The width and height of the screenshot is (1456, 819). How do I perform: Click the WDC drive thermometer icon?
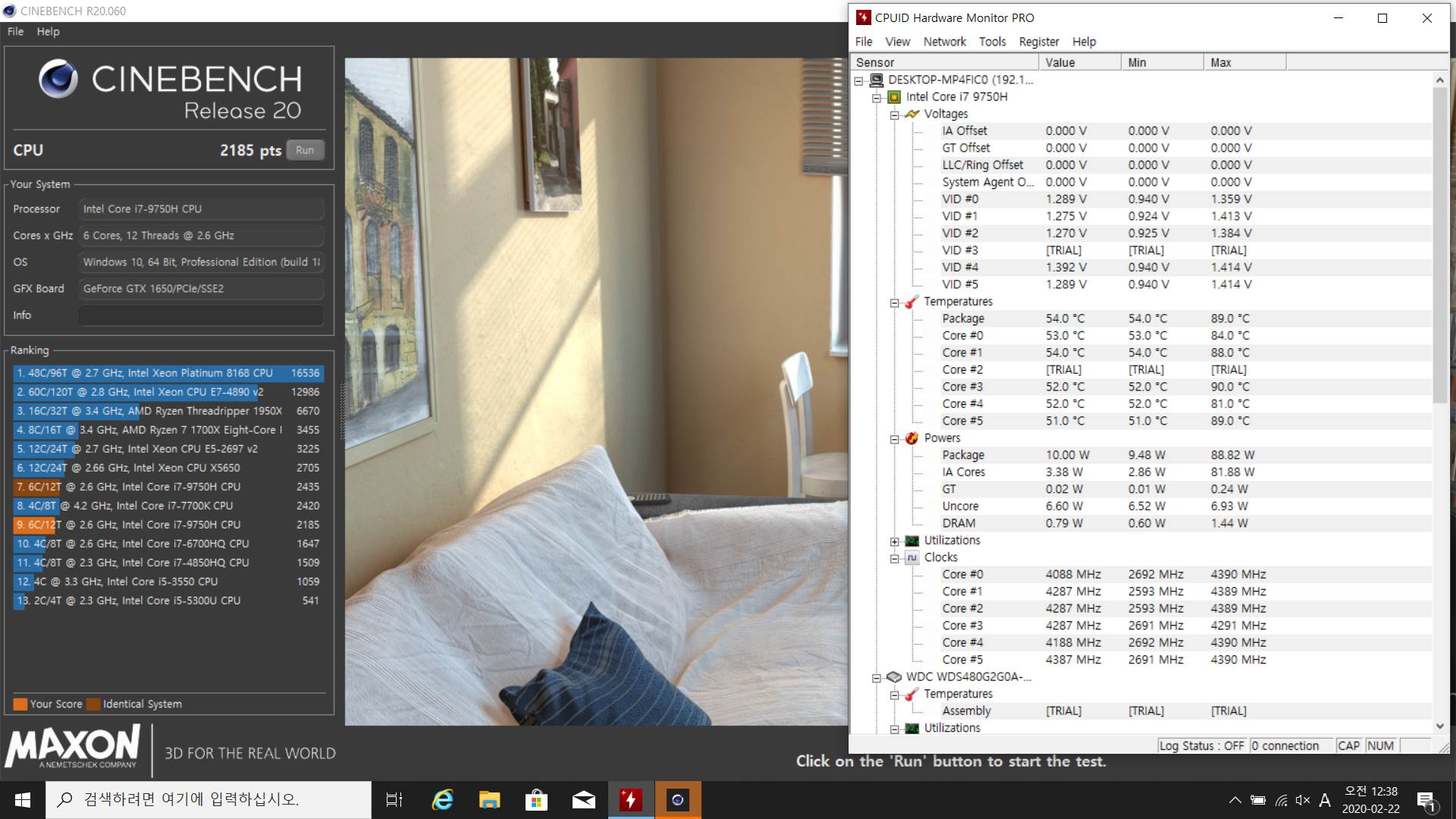click(912, 694)
